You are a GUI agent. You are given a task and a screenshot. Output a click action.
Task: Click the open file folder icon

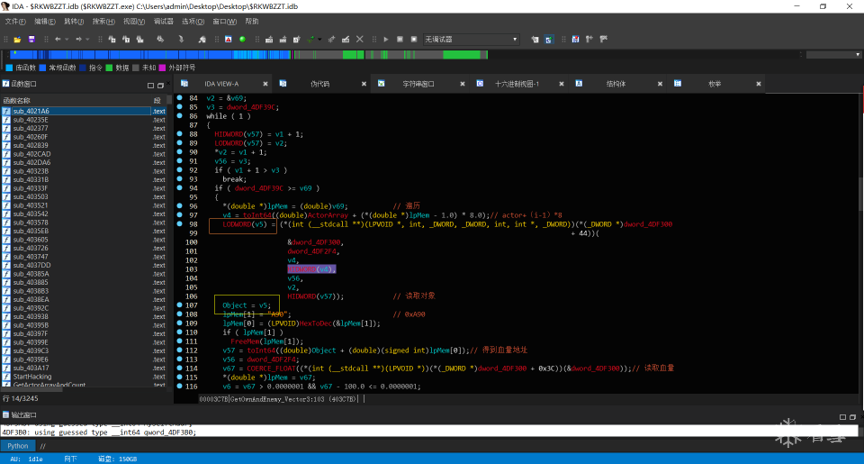18,40
